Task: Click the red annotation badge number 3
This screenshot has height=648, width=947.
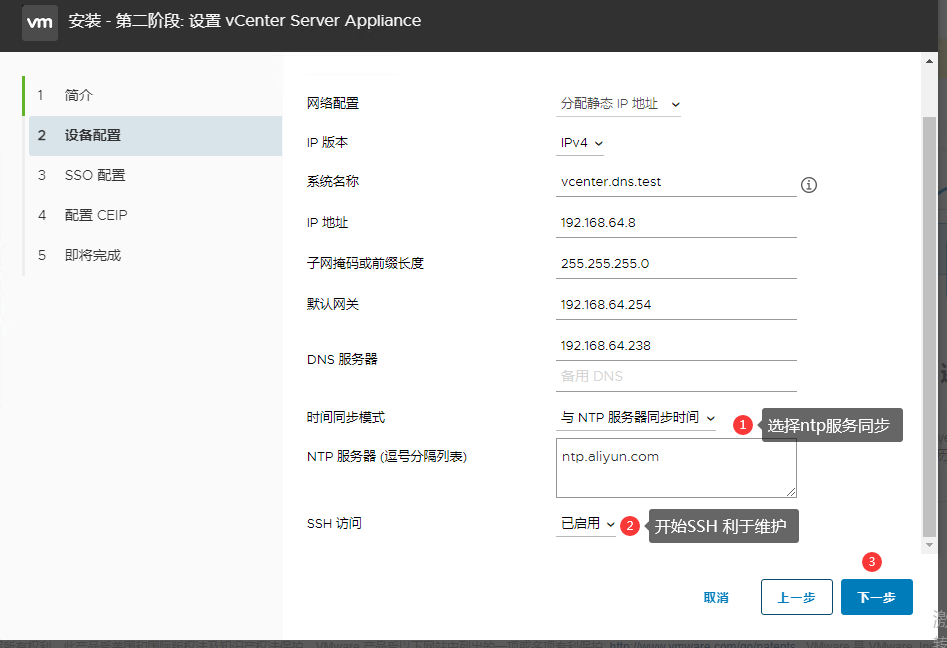Action: click(x=872, y=562)
